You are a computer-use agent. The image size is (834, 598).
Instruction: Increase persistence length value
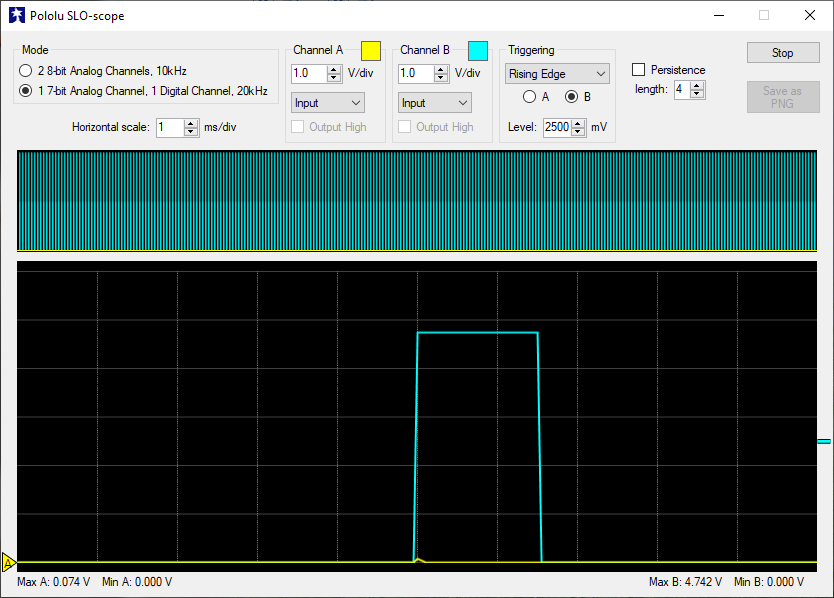(697, 86)
